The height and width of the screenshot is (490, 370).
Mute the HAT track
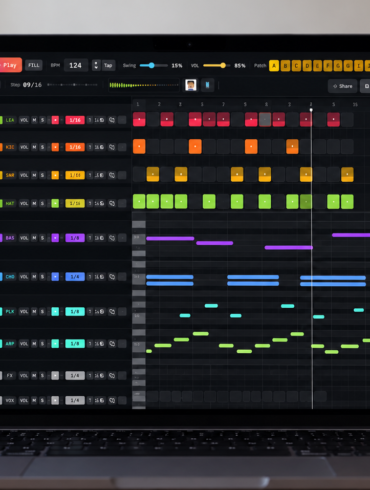coord(34,203)
